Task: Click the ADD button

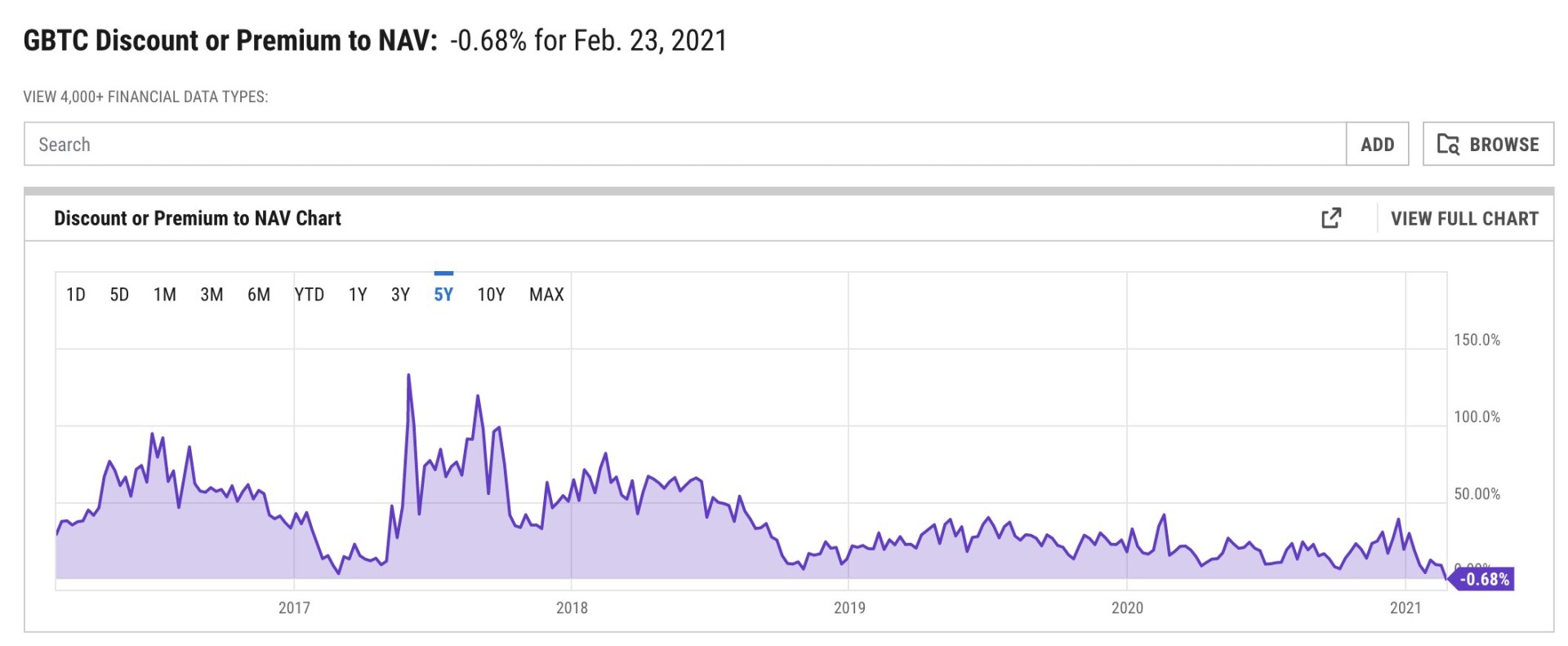Action: pyautogui.click(x=1378, y=145)
